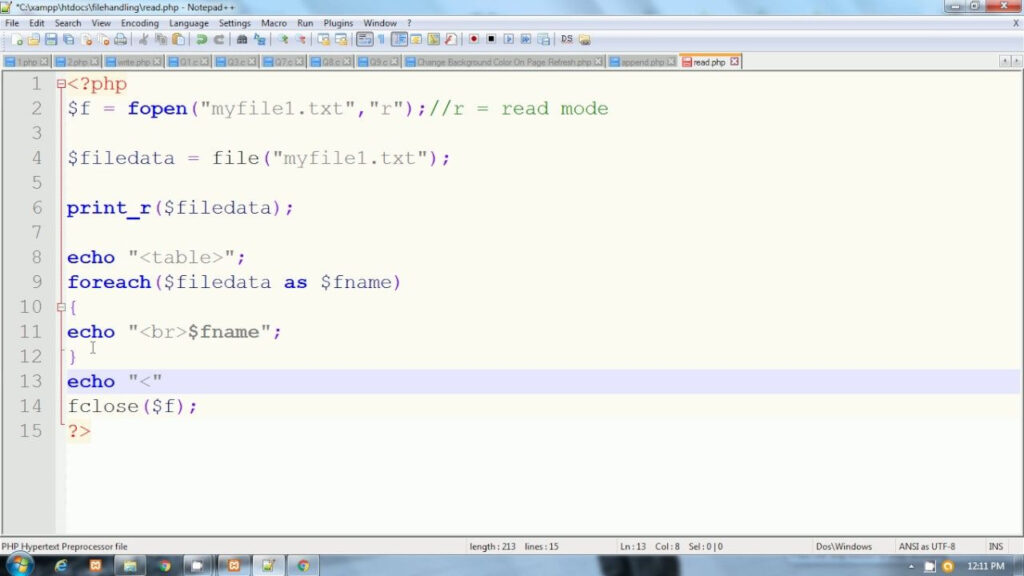1024x576 pixels.
Task: Toggle synchronized vertical scrolling icon
Action: pos(323,40)
